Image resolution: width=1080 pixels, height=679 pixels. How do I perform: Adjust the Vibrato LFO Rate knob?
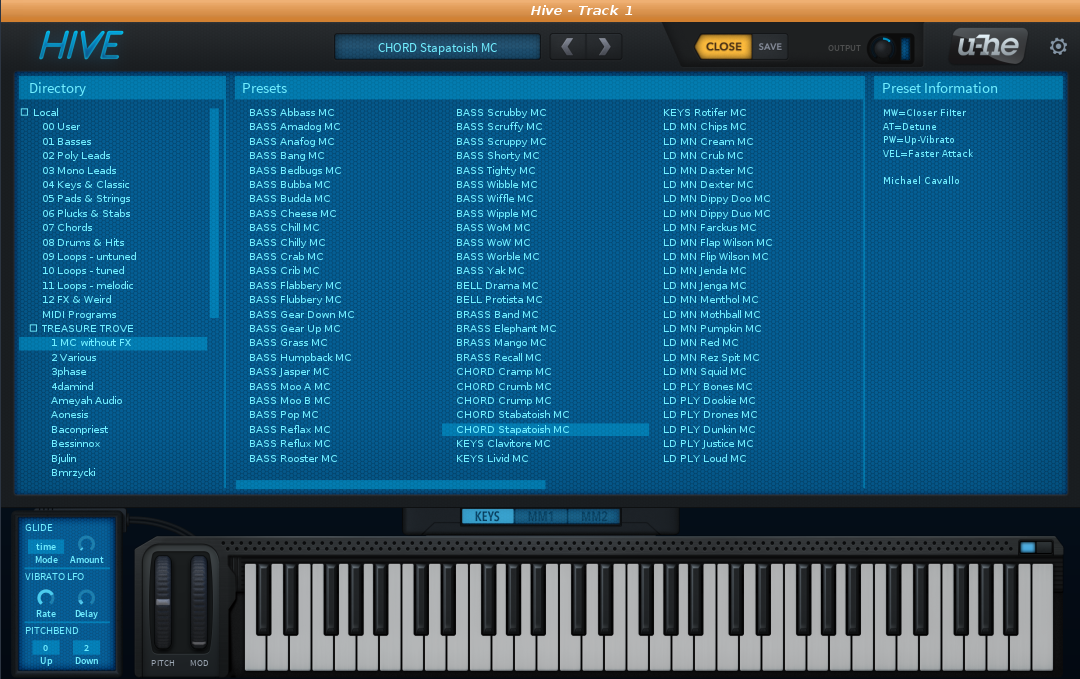pyautogui.click(x=45, y=598)
